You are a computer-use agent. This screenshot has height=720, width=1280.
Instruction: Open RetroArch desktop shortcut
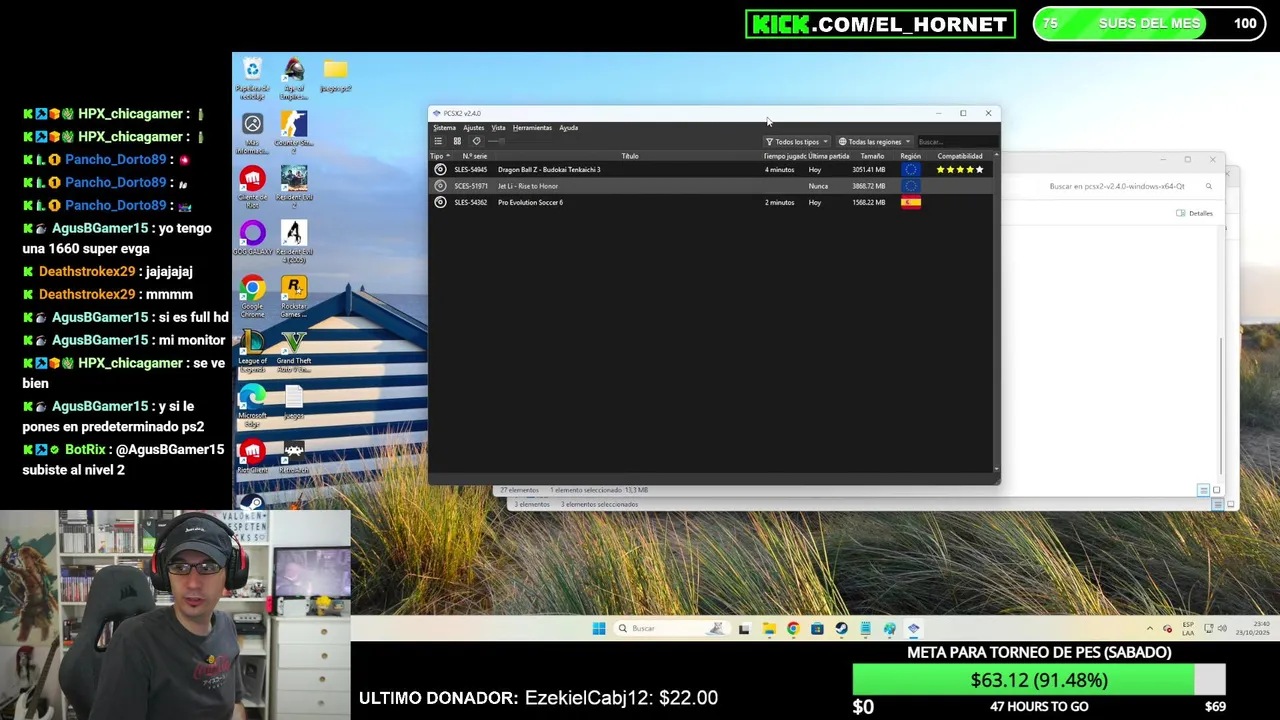(293, 457)
